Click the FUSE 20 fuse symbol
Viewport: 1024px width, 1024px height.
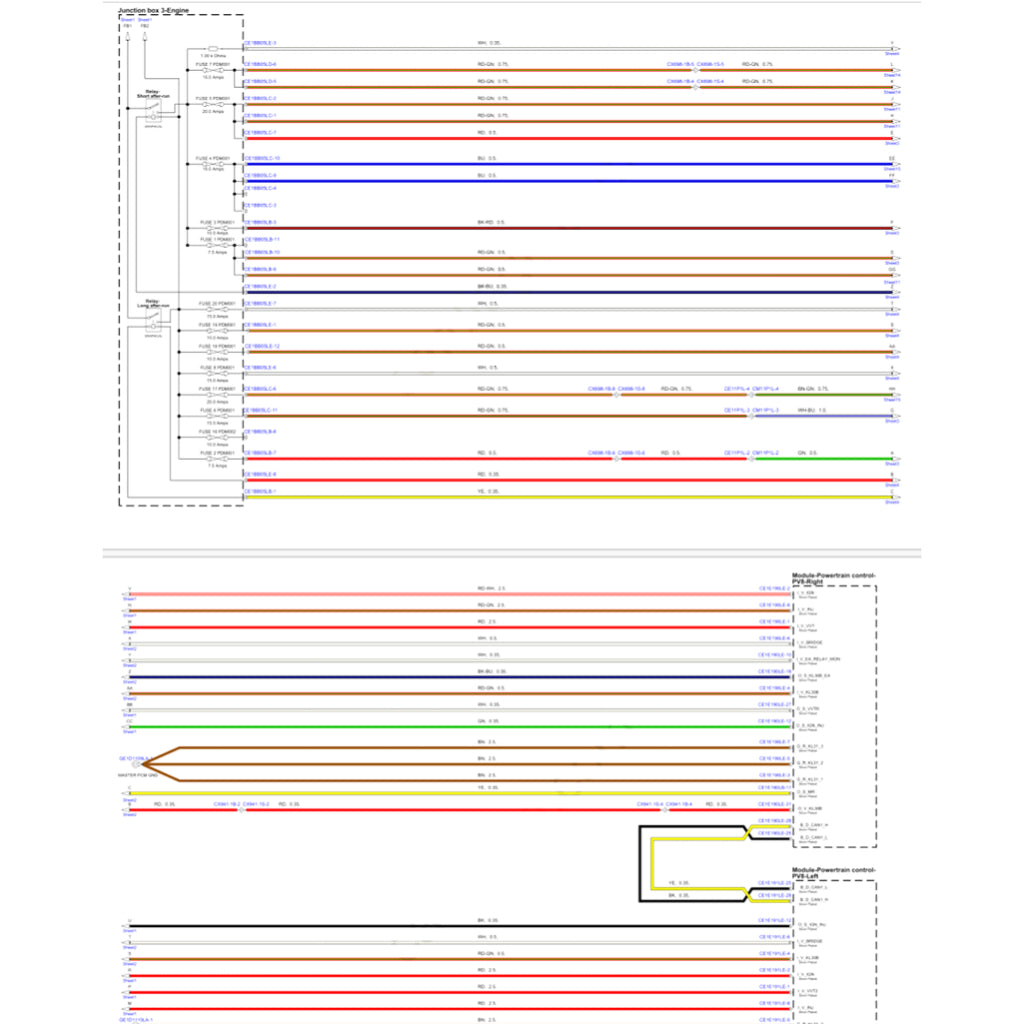216,309
